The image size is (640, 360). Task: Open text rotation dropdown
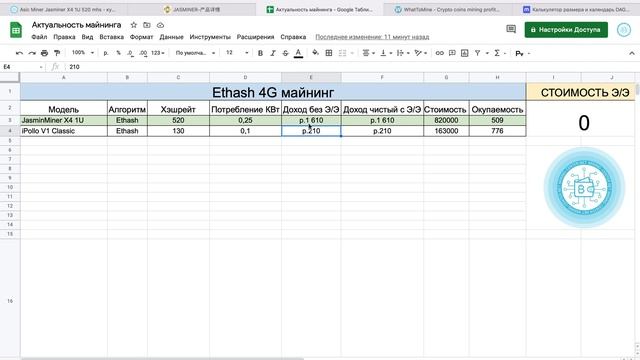(x=420, y=53)
